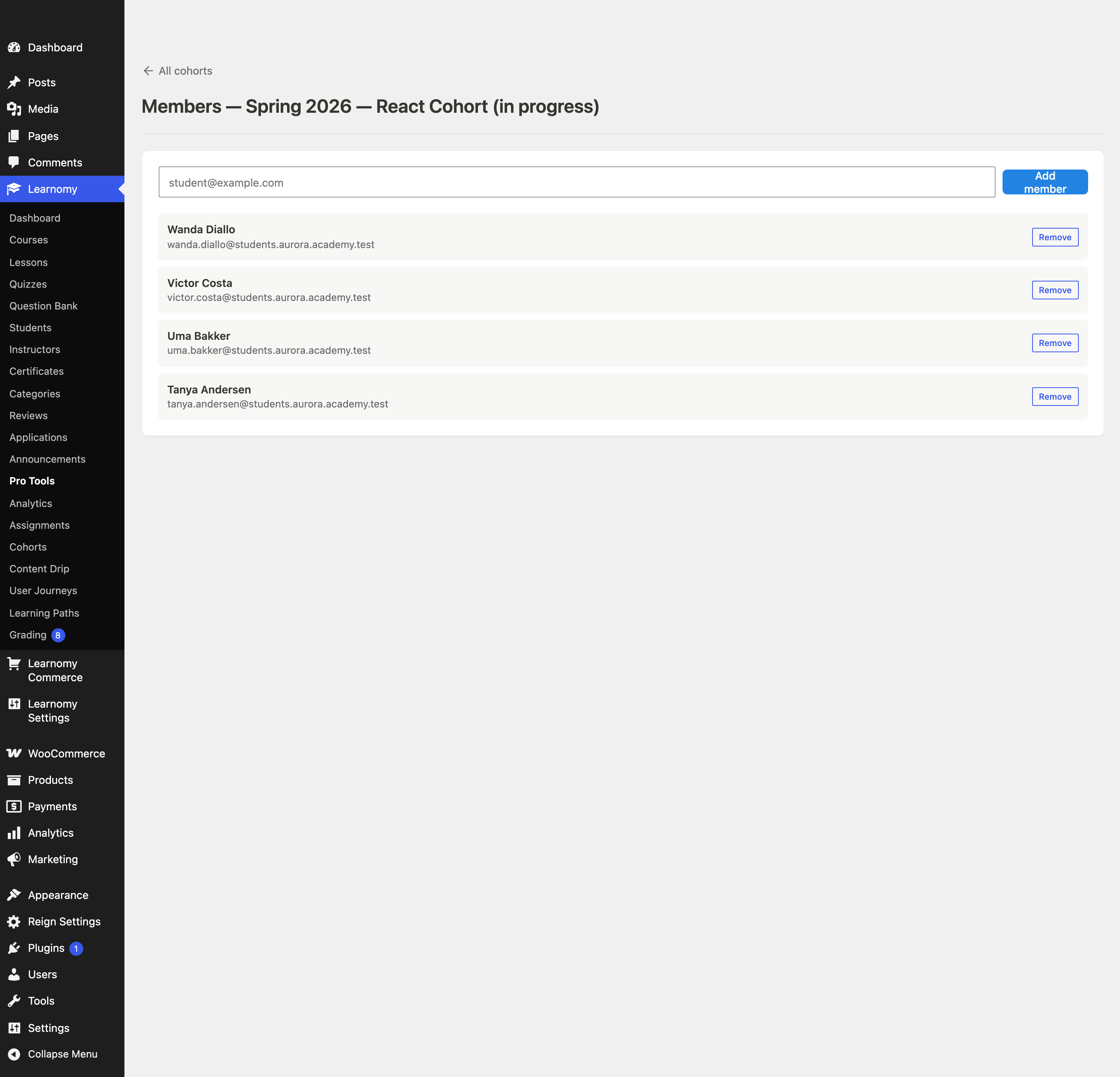Click the Appearance paintbrush icon
The image size is (1120, 1077).
tap(14, 895)
